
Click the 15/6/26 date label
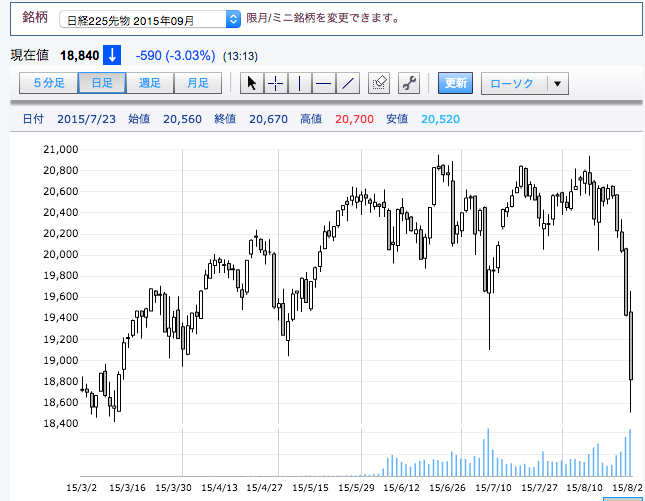click(x=447, y=488)
